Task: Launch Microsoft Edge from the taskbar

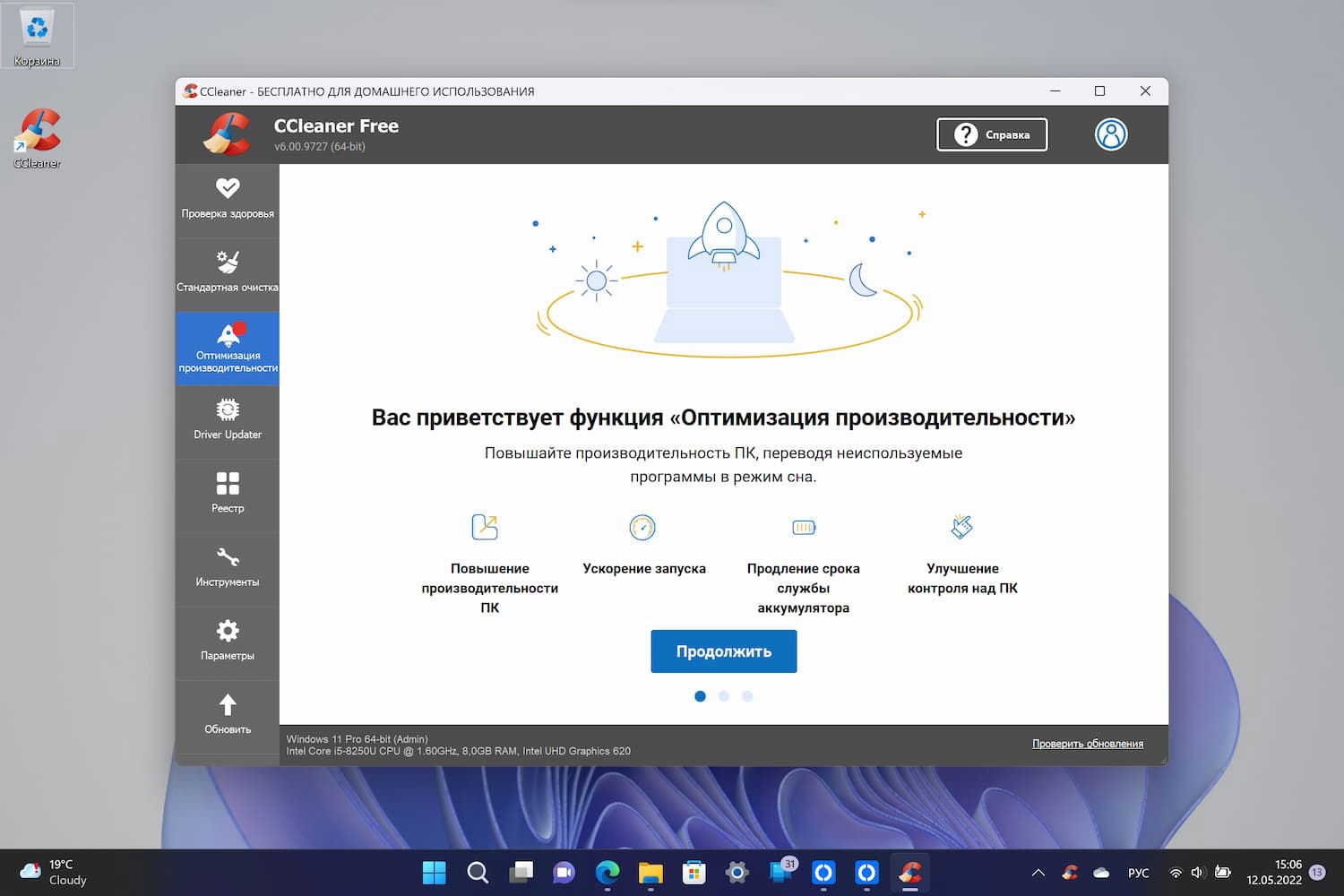Action: tap(607, 873)
